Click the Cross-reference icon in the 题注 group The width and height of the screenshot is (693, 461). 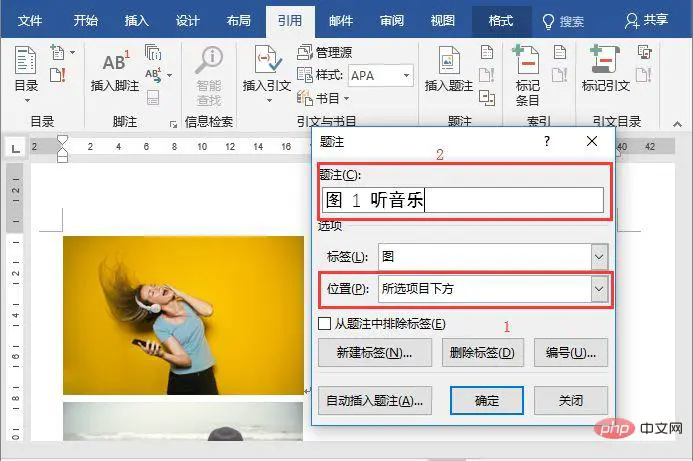(487, 98)
